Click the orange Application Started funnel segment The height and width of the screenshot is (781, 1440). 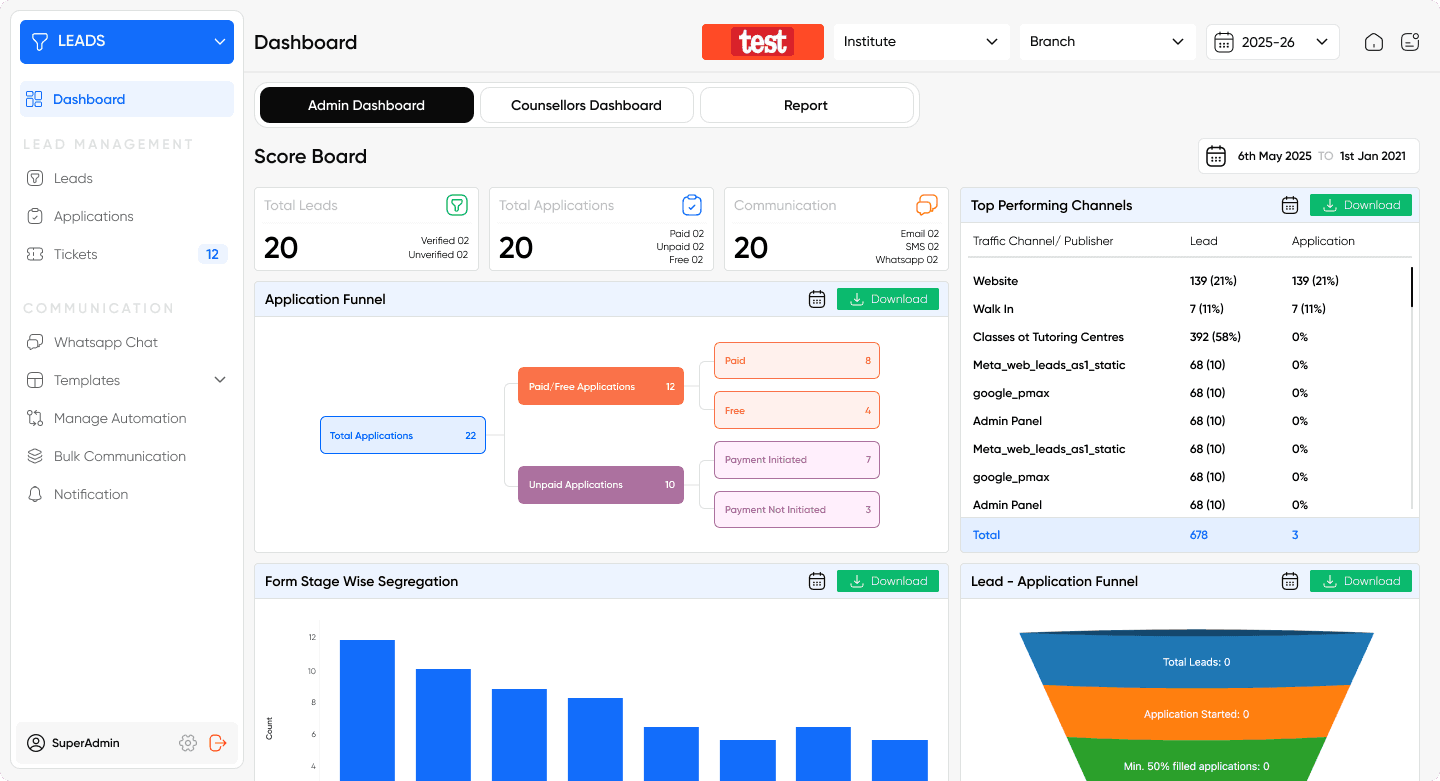click(1196, 713)
